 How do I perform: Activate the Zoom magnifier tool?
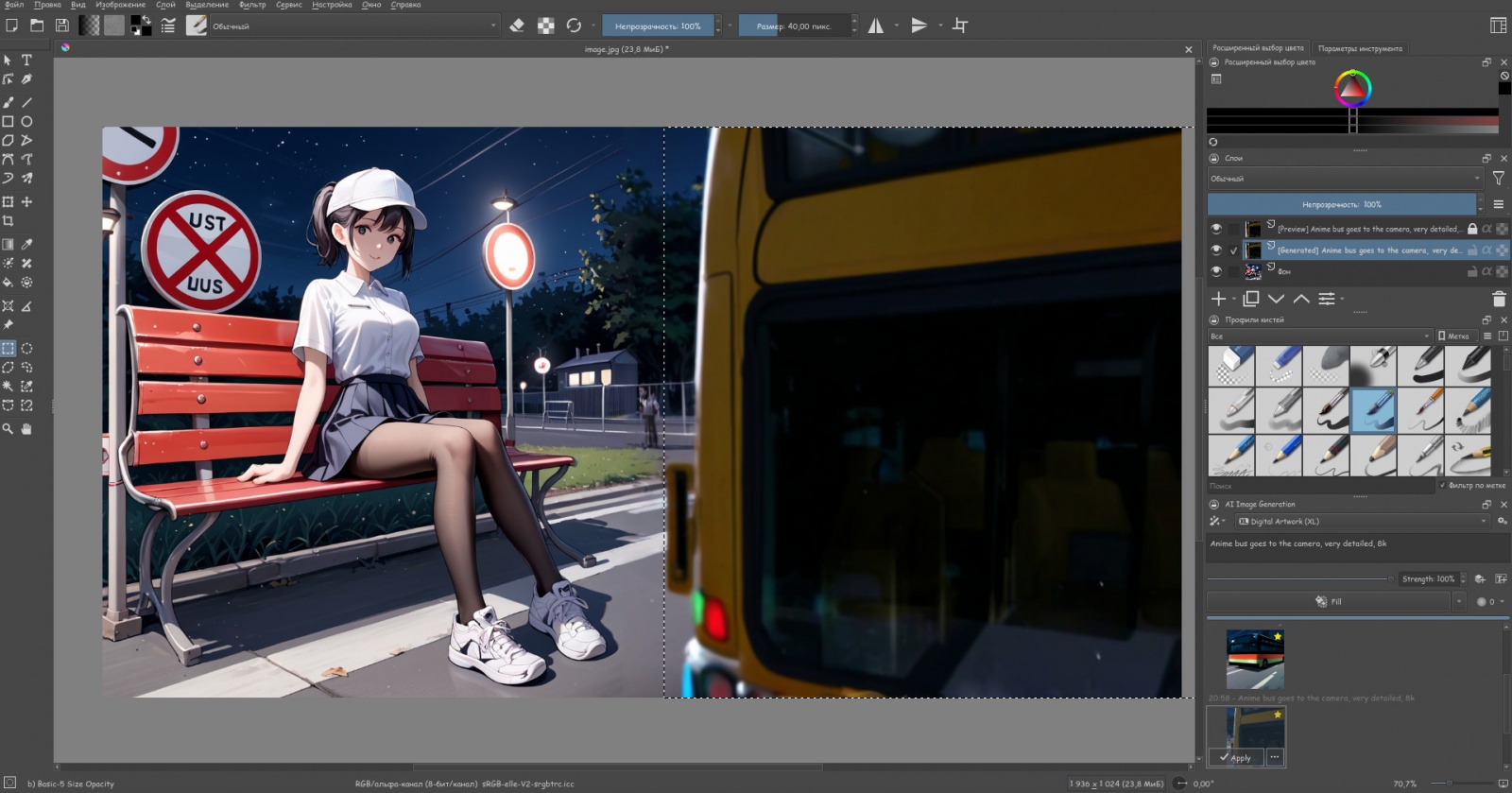pos(8,428)
